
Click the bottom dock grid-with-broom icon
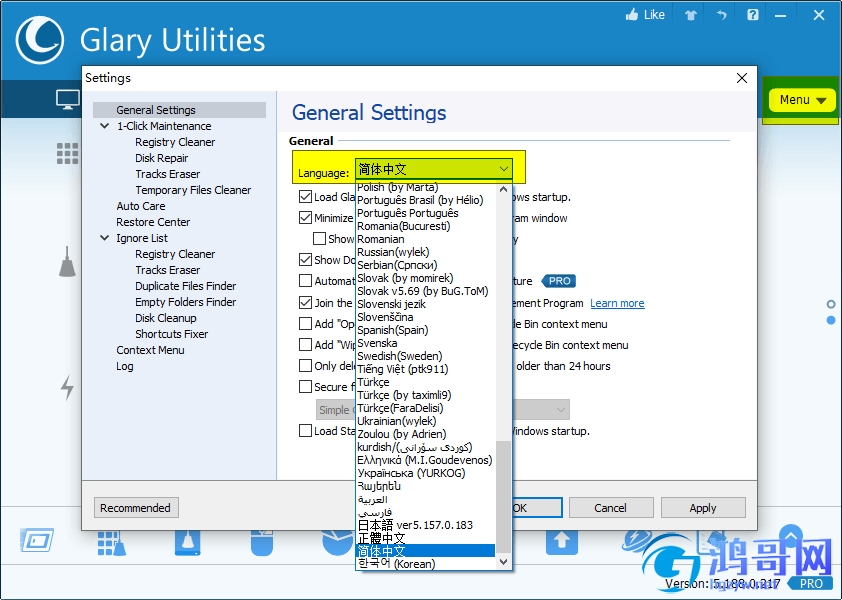[x=112, y=543]
